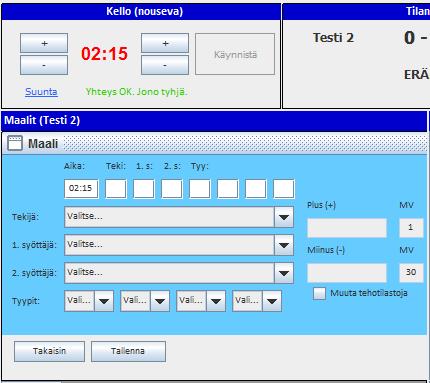Screen dimensions: 430x383
Task: Open the first Tyypit dropdown
Action: (89, 301)
